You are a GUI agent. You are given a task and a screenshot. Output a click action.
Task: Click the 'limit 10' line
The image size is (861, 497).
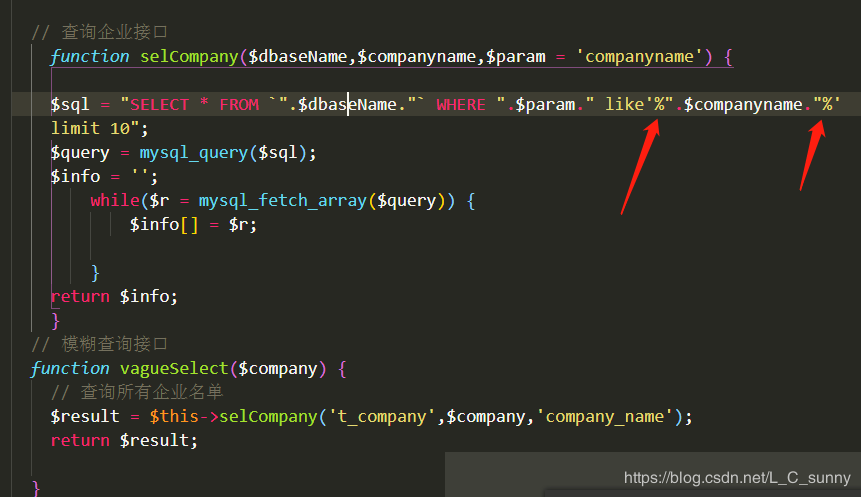point(99,129)
